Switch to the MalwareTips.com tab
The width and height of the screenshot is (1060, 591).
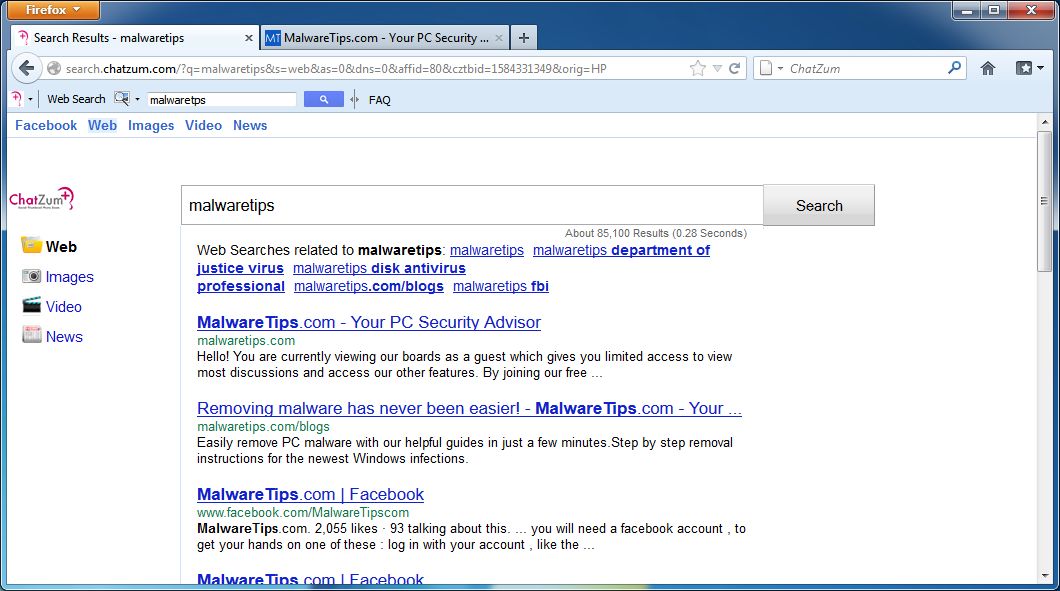pos(384,38)
